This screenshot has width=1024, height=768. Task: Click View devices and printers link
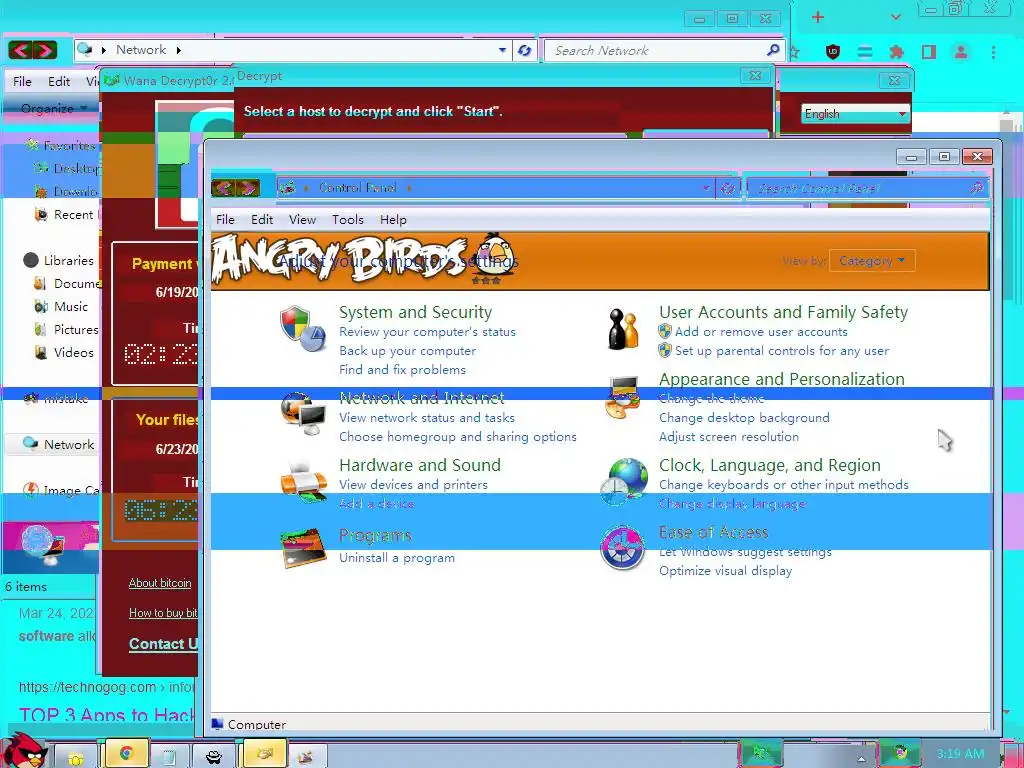tap(413, 485)
